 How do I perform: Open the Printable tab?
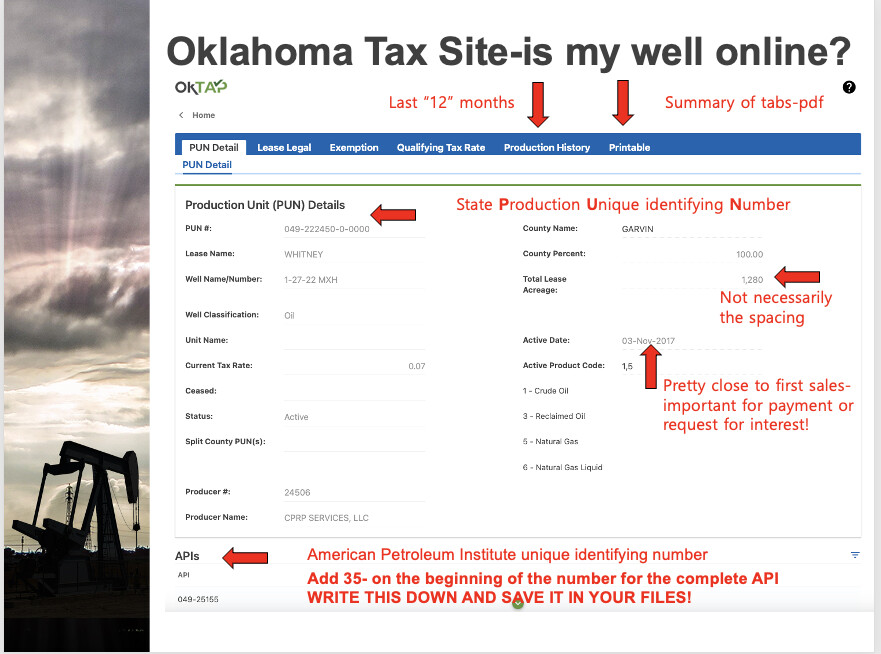pyautogui.click(x=629, y=147)
